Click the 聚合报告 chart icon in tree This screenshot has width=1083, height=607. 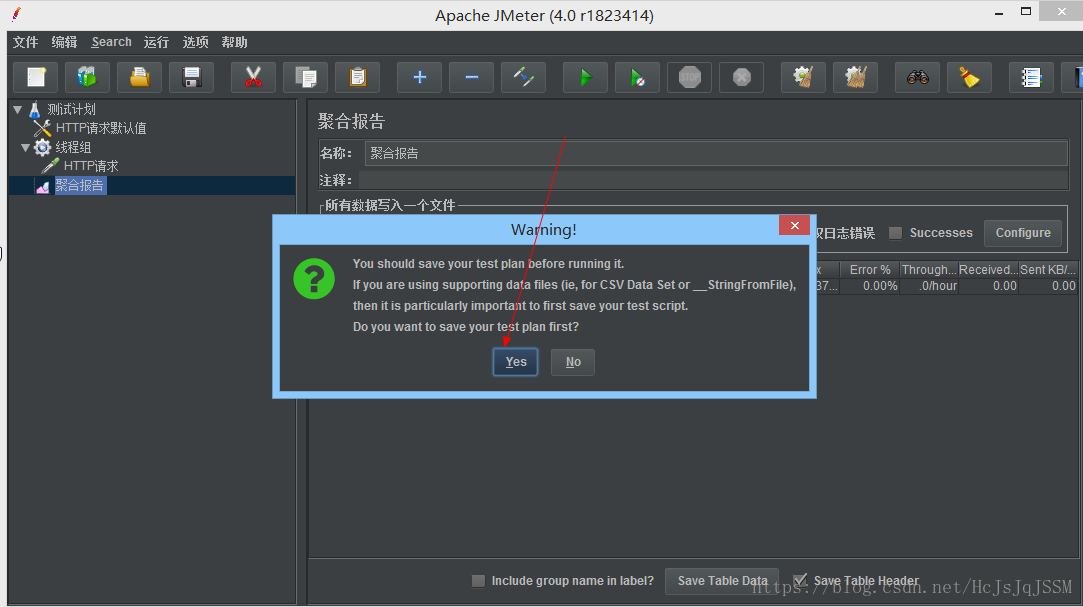click(x=43, y=185)
